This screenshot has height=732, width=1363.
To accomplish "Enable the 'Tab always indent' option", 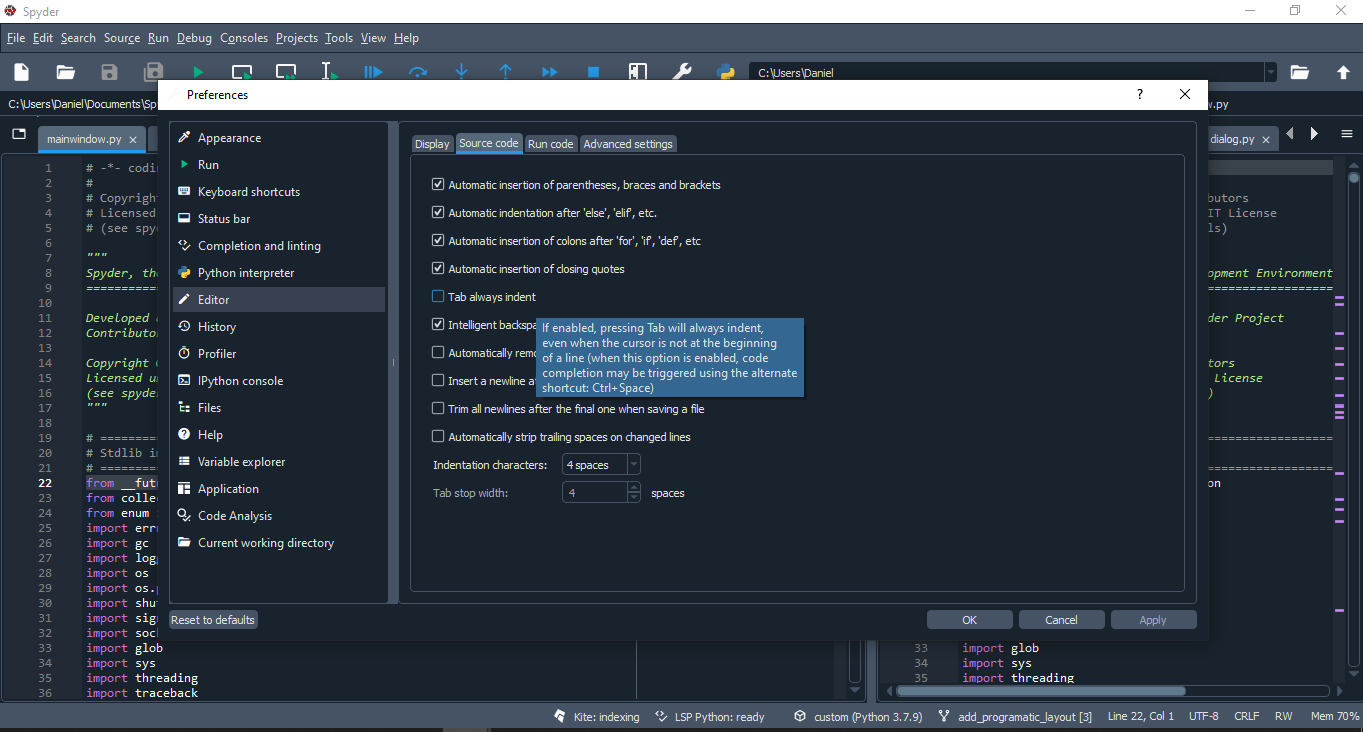I will tap(437, 296).
